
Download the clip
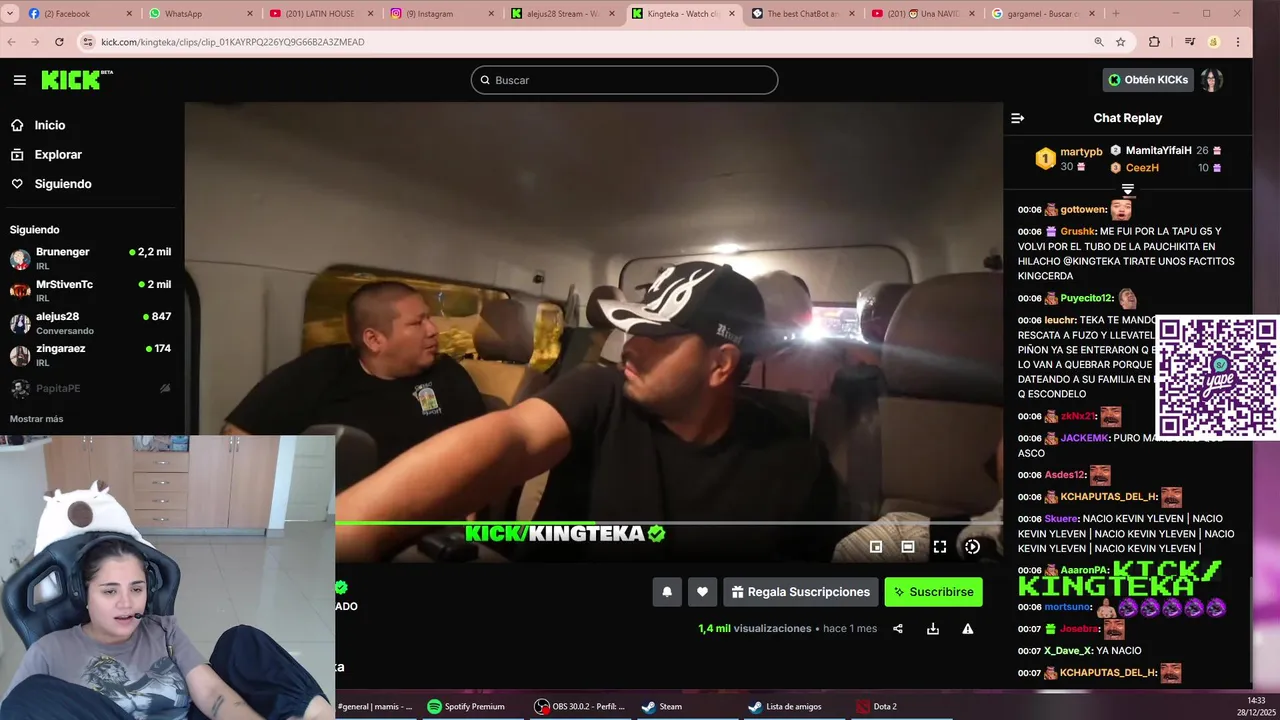933,629
